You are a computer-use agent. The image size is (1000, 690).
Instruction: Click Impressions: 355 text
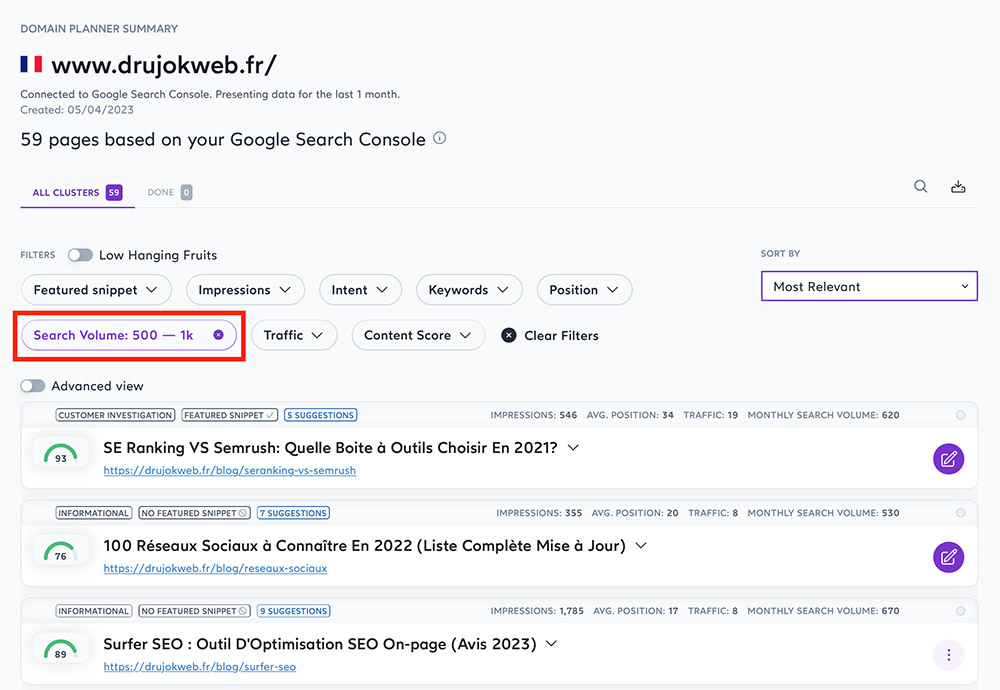[x=540, y=513]
